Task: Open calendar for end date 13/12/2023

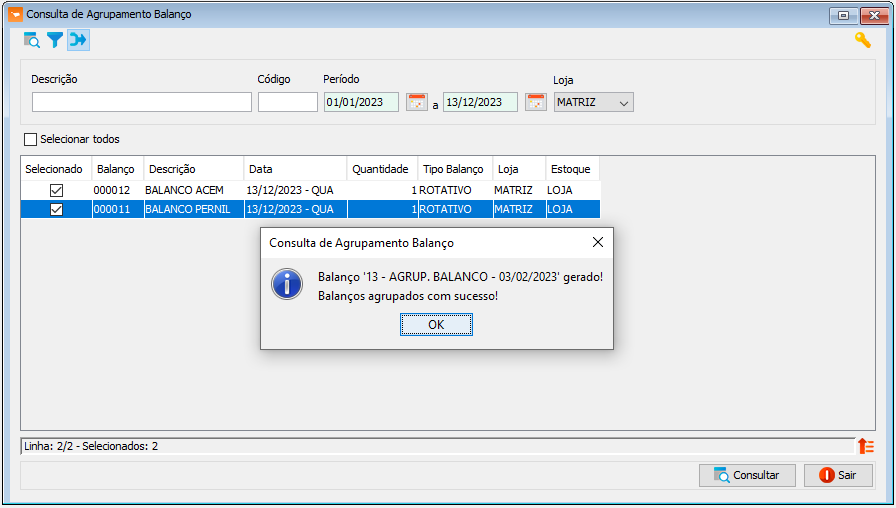Action: coord(536,102)
